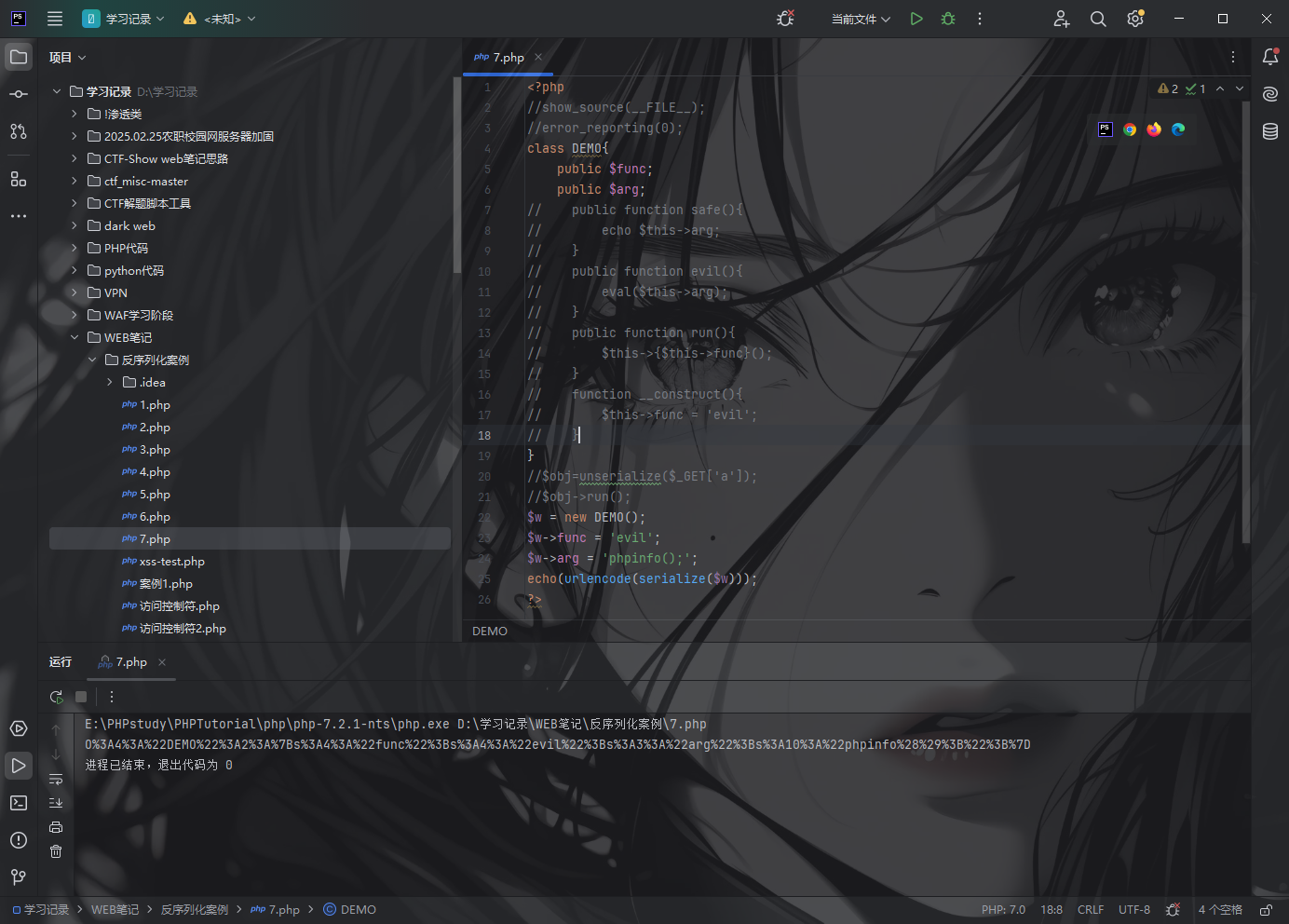Open <未知> version control dropdown
Viewport: 1289px width, 924px height.
[x=221, y=19]
